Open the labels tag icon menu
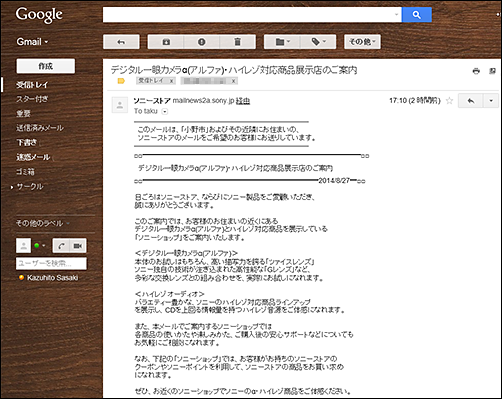 318,42
